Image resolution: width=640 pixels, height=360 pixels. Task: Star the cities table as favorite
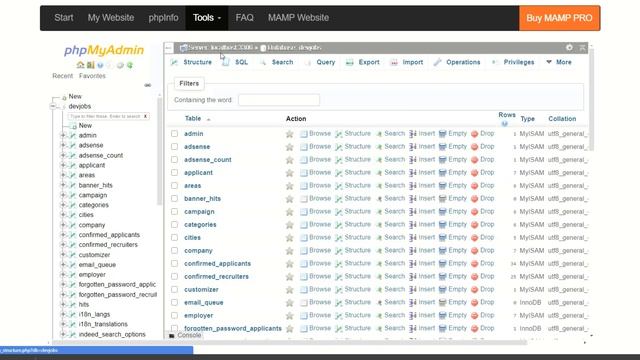click(x=289, y=238)
